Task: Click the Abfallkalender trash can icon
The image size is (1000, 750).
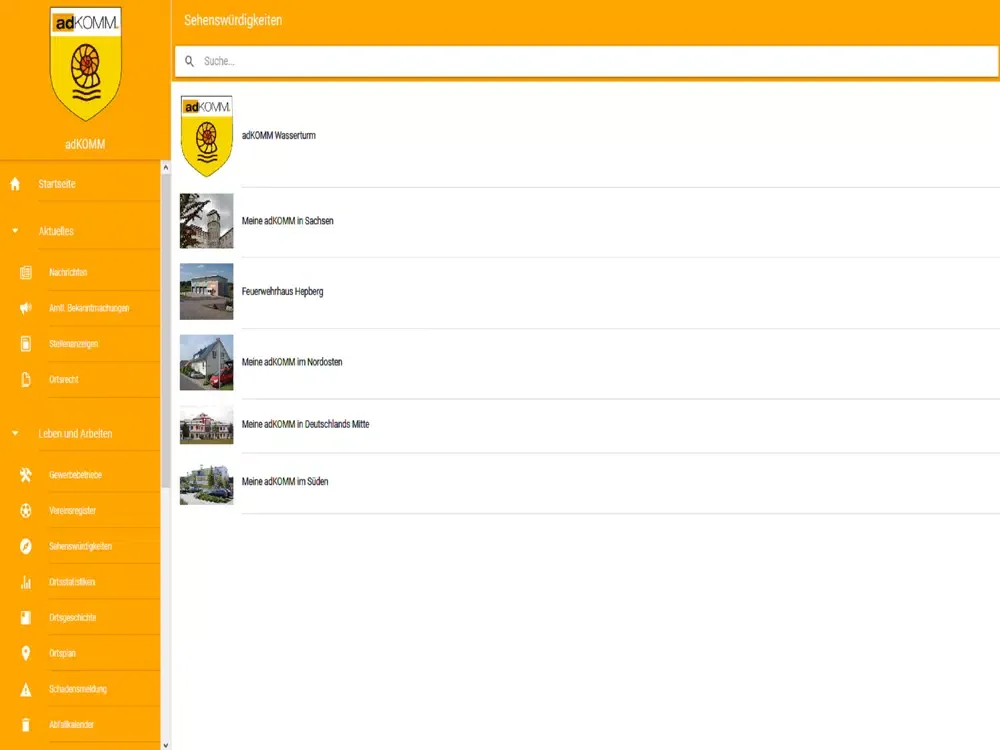Action: [x=26, y=725]
